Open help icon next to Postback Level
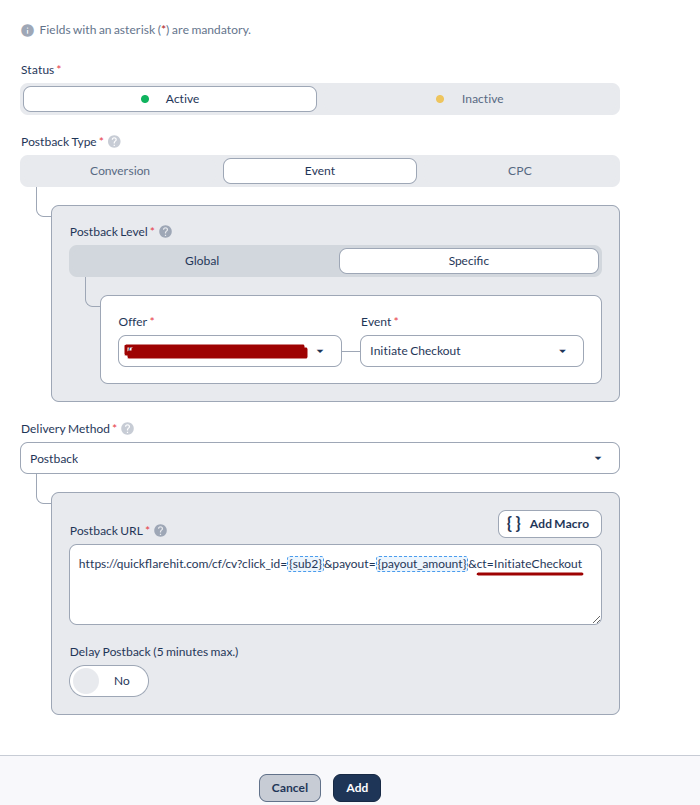The width and height of the screenshot is (700, 805). click(165, 232)
